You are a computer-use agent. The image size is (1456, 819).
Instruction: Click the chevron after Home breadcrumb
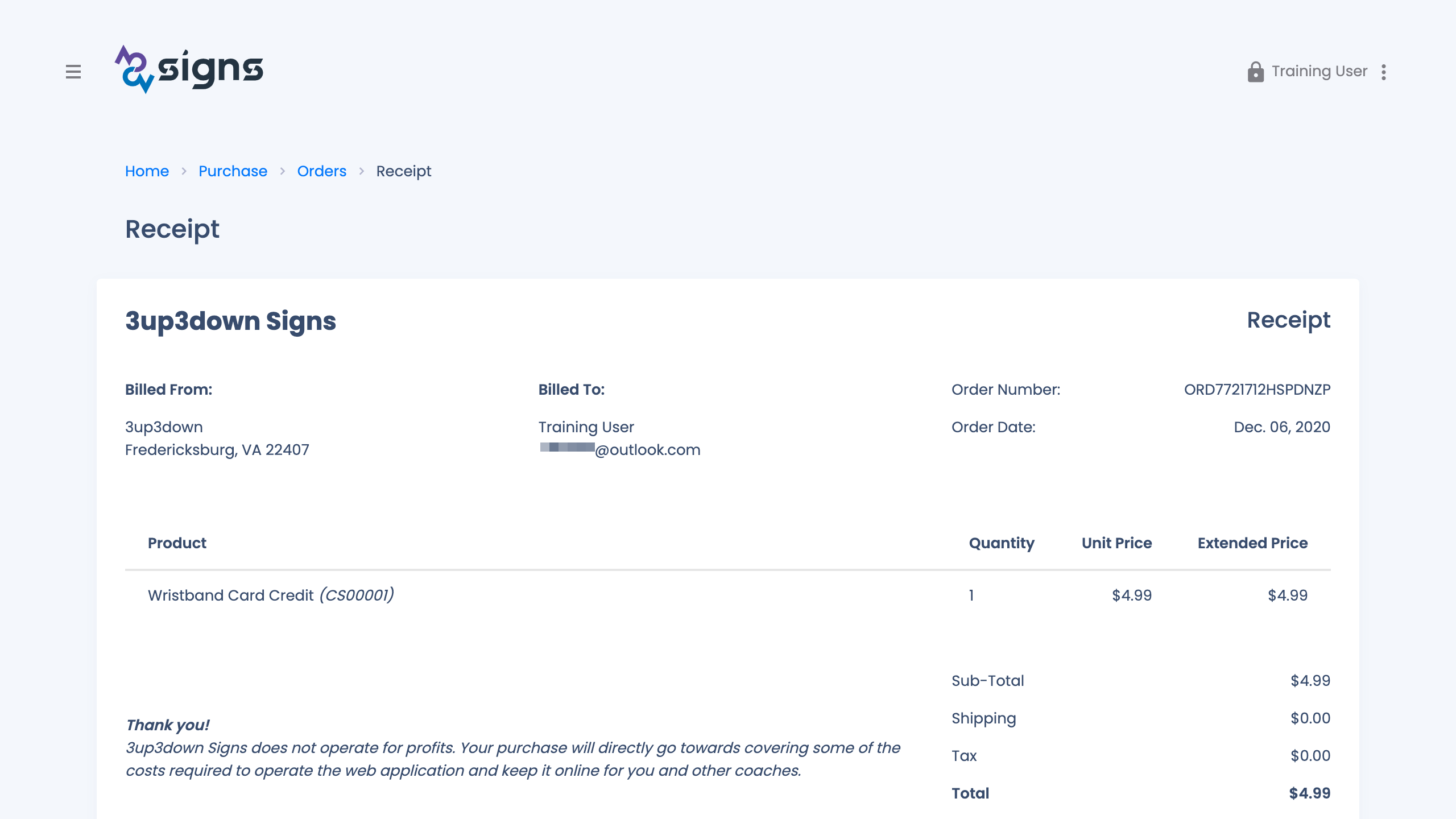click(184, 171)
